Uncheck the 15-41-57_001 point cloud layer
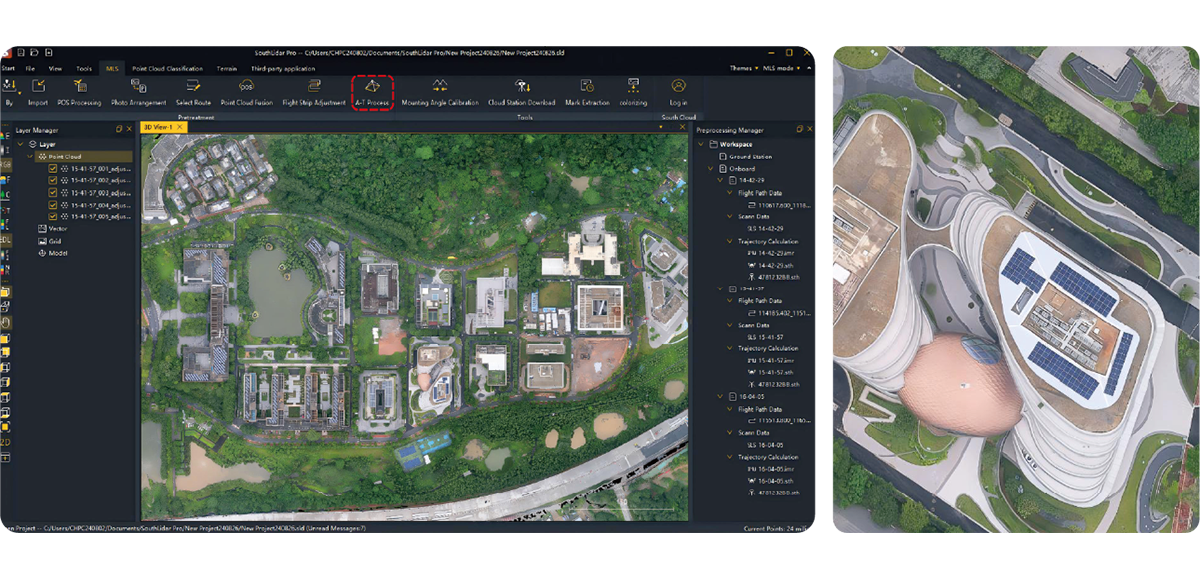This screenshot has width=1200, height=576. pos(53,169)
